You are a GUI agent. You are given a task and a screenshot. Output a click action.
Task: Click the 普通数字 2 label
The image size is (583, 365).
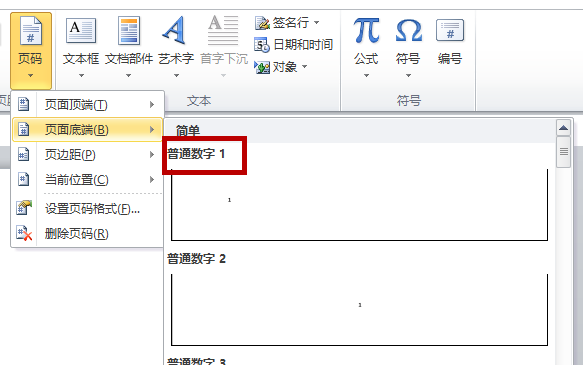click(x=196, y=259)
